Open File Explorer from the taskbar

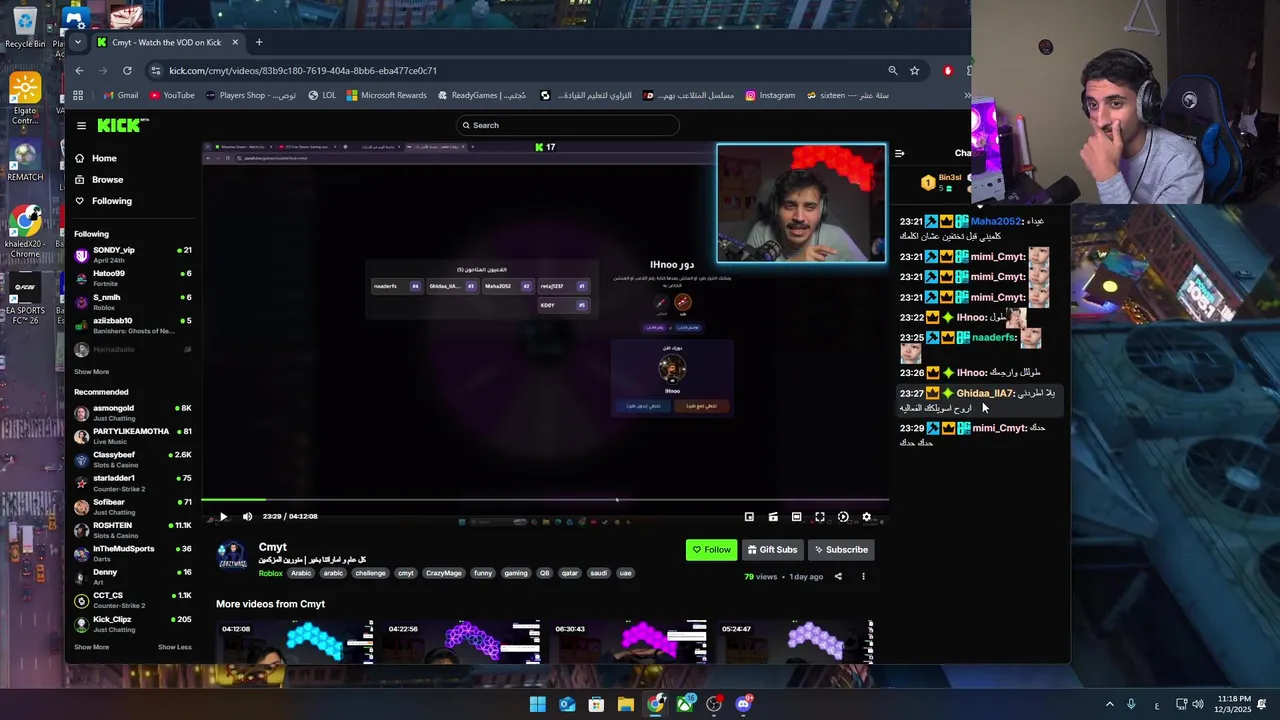[626, 704]
